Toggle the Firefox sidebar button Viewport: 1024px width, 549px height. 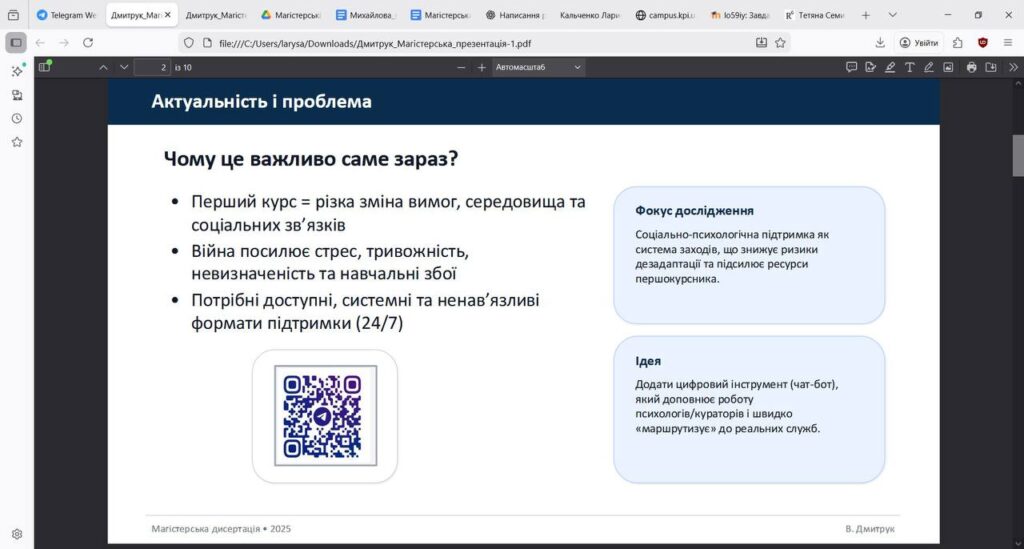[16, 42]
